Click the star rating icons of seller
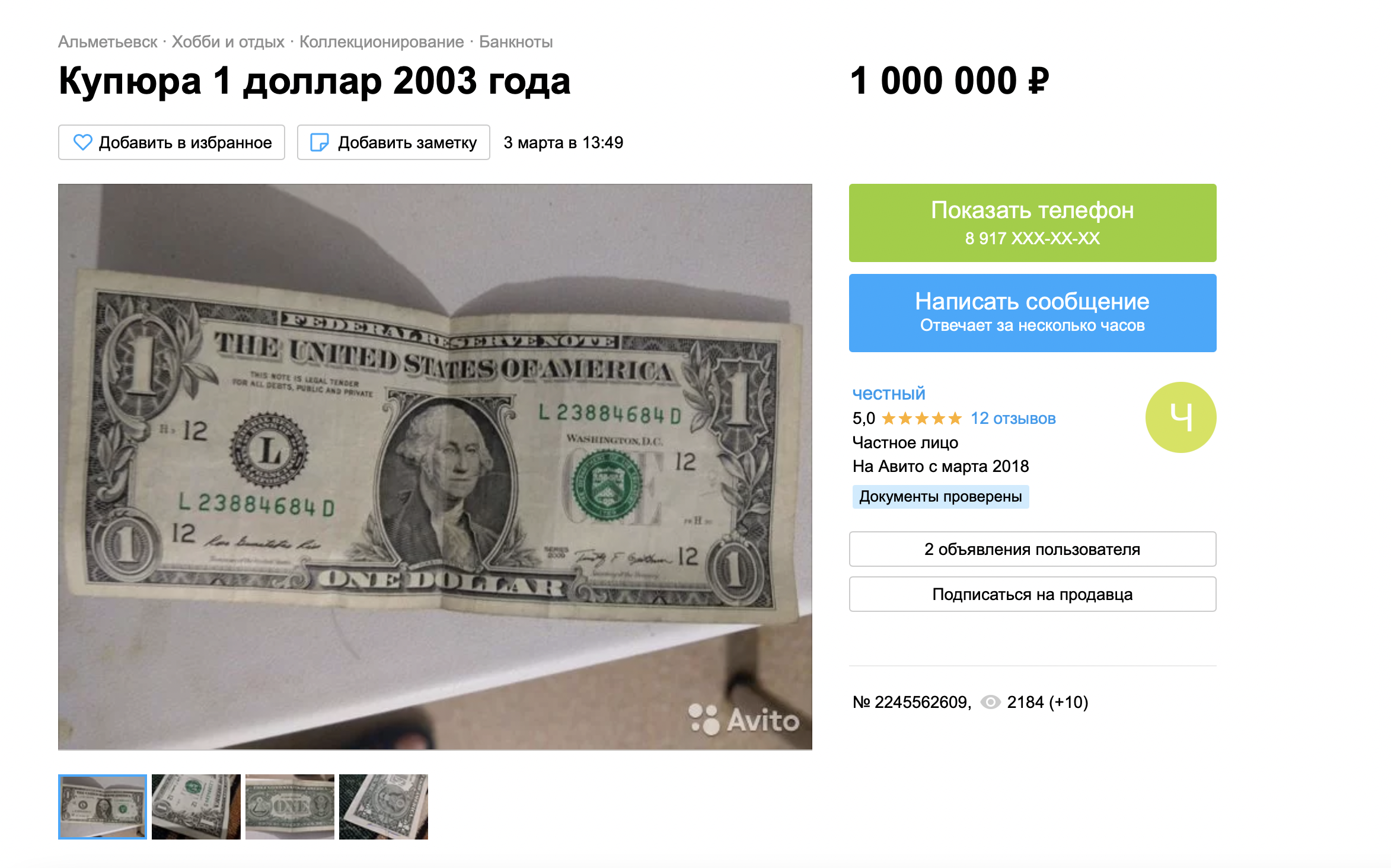 tap(921, 419)
